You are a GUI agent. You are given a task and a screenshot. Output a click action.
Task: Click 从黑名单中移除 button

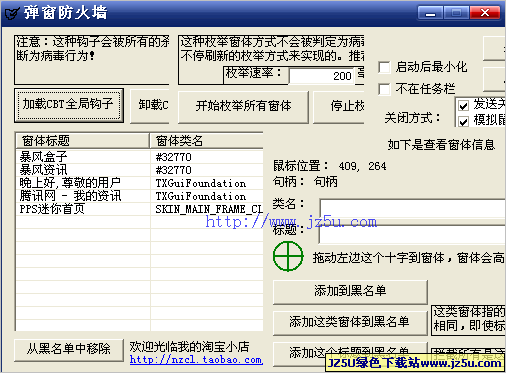(x=69, y=350)
